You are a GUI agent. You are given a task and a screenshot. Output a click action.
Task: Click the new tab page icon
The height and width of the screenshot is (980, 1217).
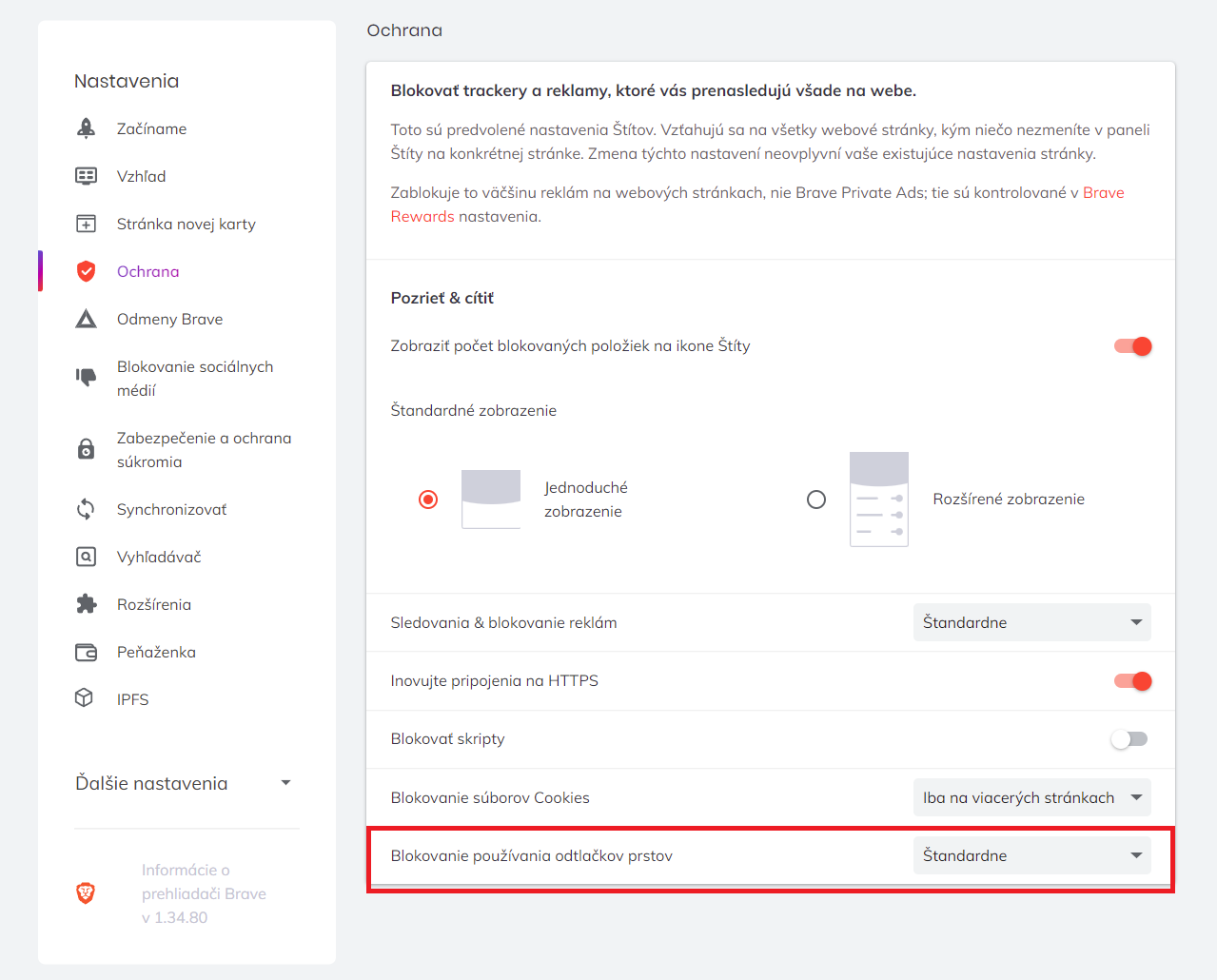(86, 224)
